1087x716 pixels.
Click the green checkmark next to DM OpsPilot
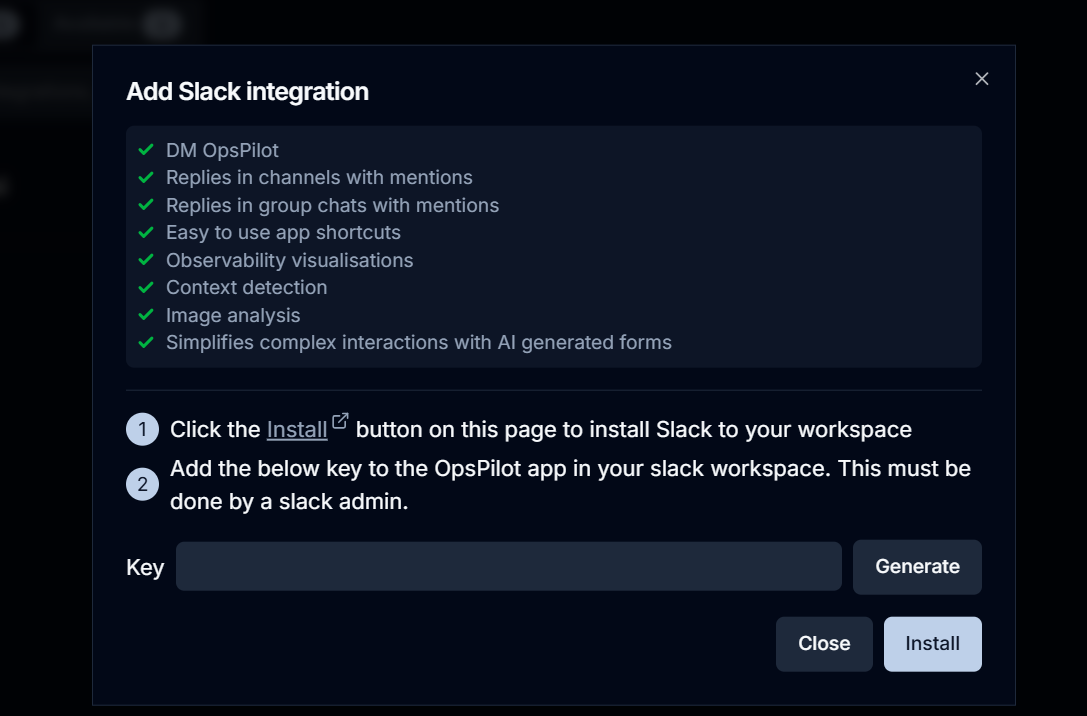point(146,150)
